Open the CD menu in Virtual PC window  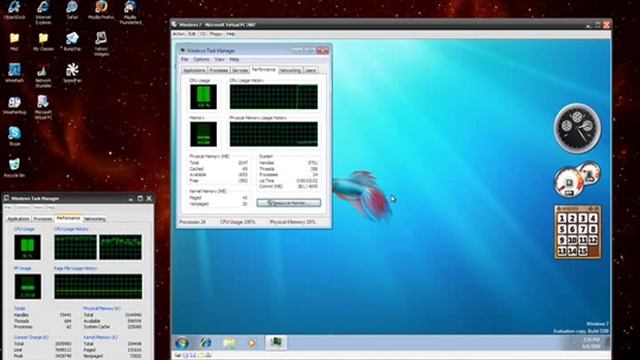point(203,34)
